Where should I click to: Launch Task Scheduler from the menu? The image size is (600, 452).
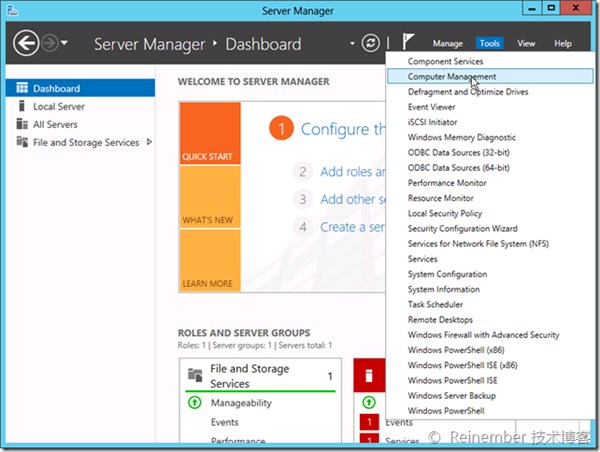click(435, 305)
